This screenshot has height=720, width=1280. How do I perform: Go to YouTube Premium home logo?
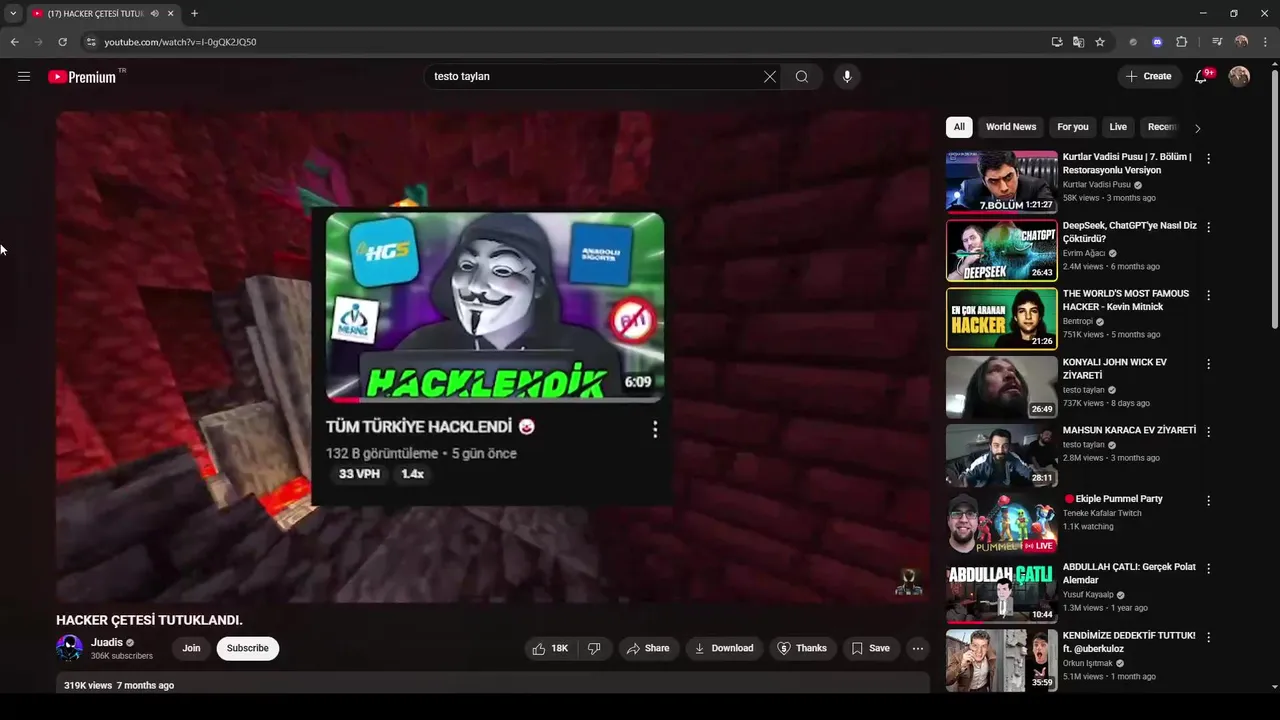83,77
